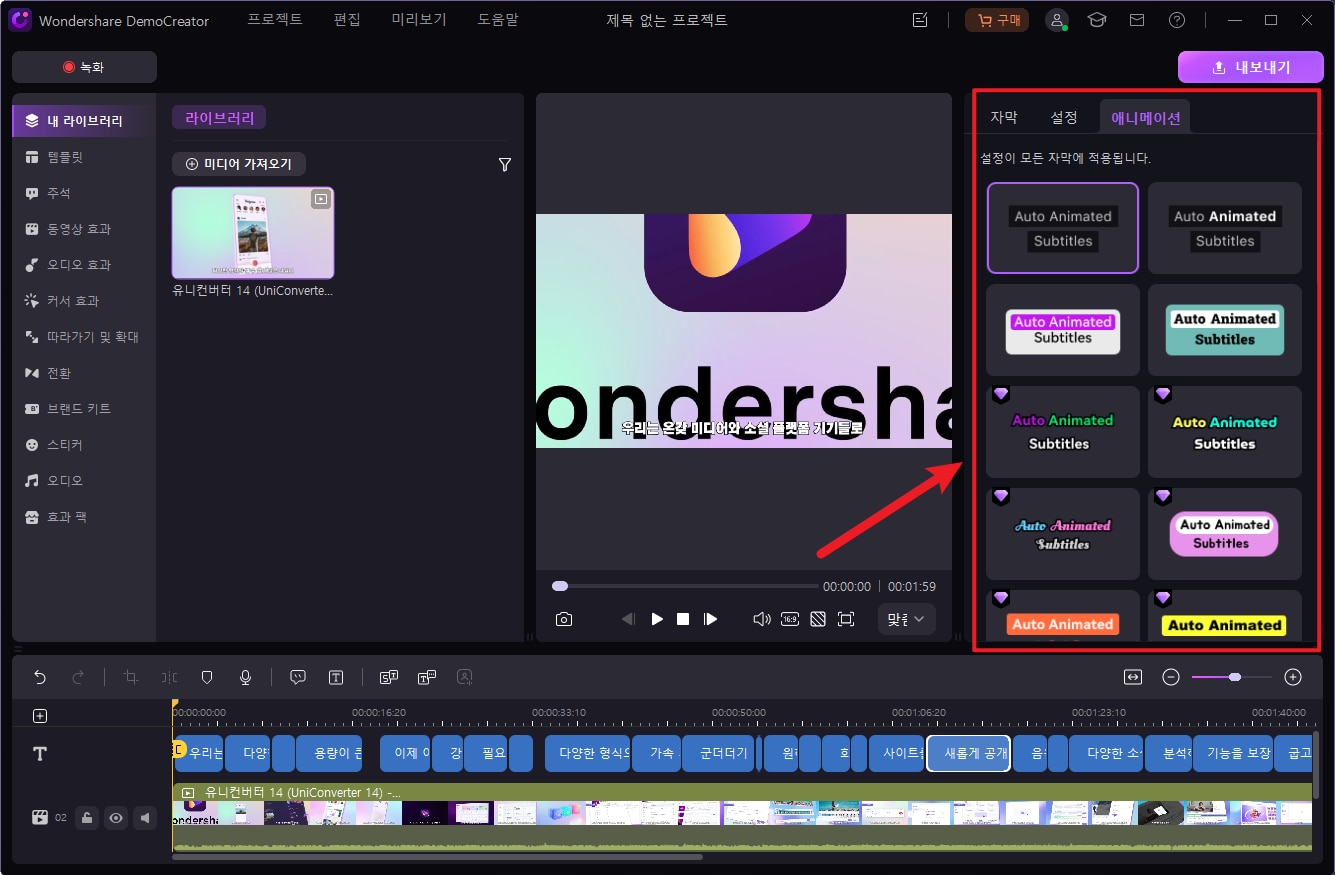Open the 도움말 menu

(498, 20)
